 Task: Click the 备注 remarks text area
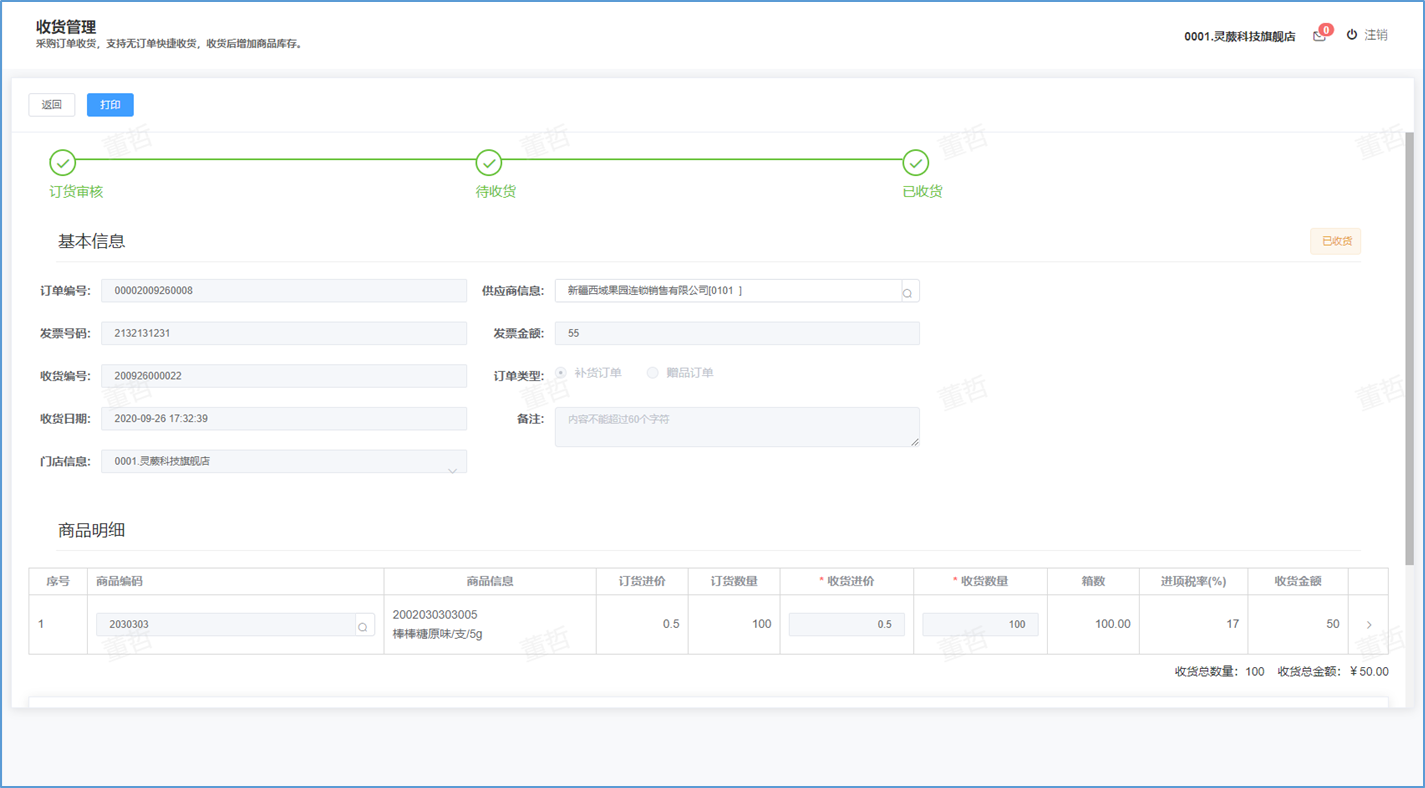pos(737,427)
